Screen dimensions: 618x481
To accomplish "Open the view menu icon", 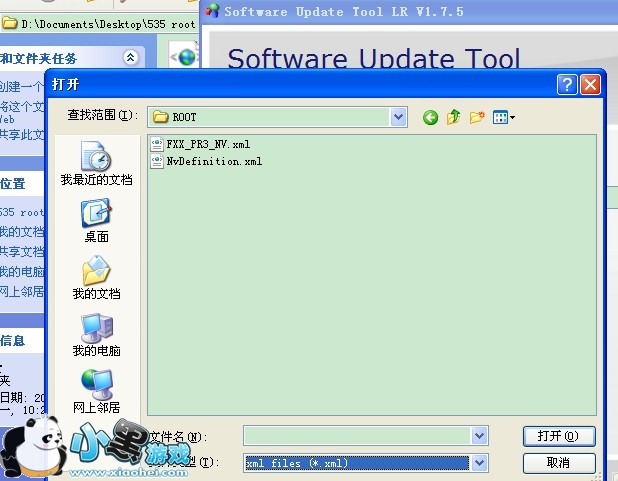I will pos(504,117).
